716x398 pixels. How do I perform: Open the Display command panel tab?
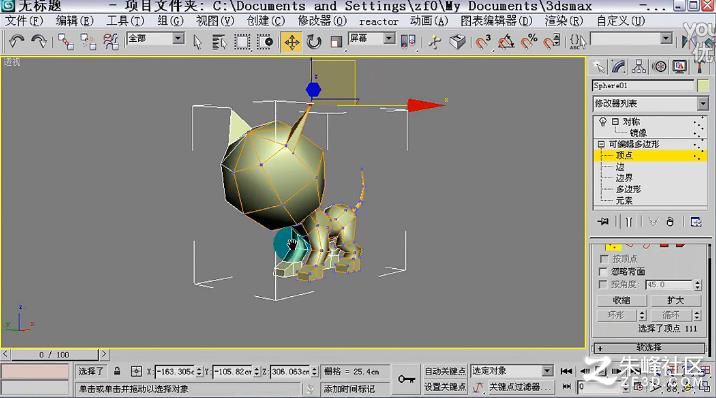679,67
